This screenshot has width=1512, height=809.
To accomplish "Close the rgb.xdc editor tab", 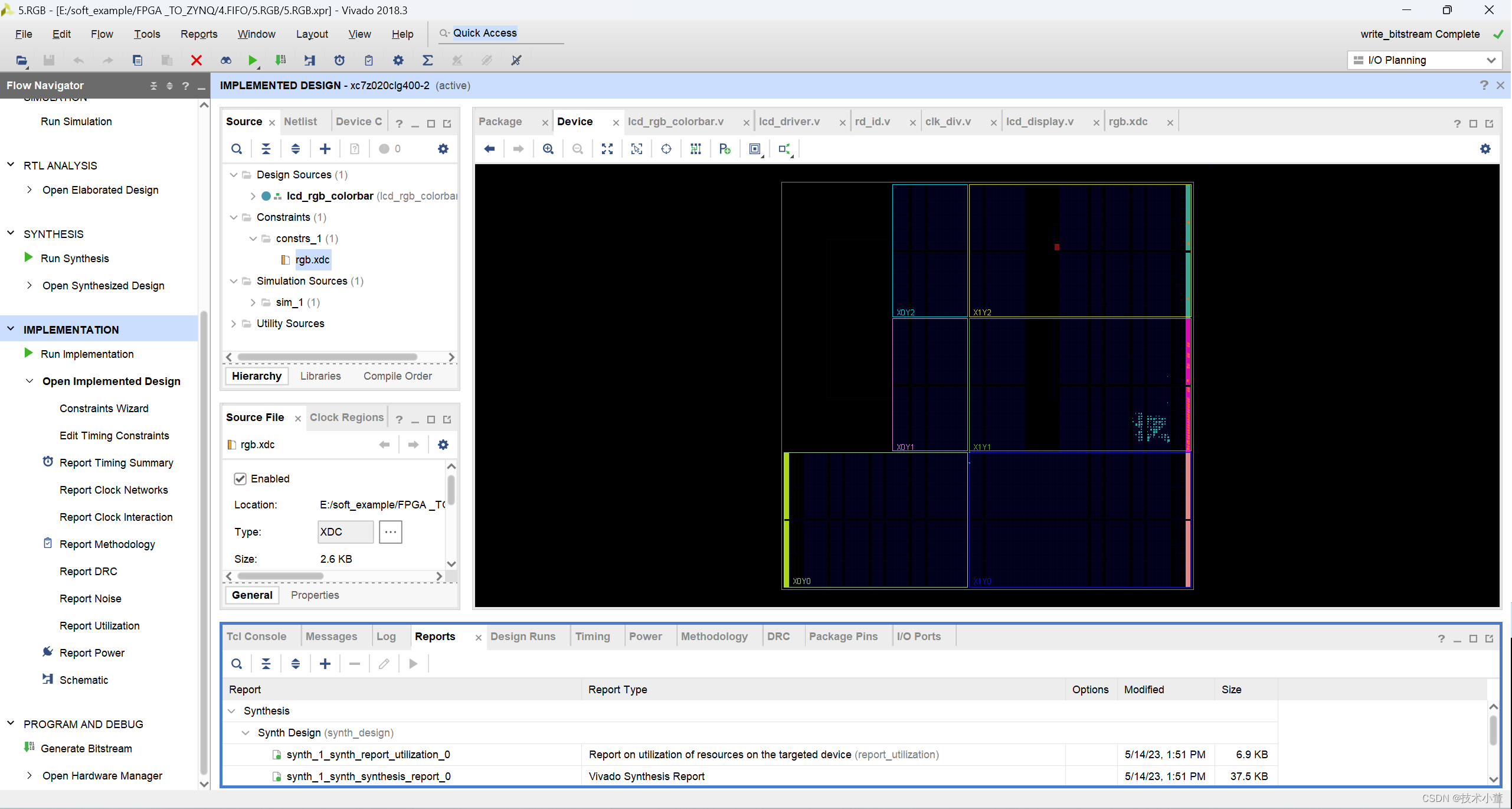I will click(1170, 122).
